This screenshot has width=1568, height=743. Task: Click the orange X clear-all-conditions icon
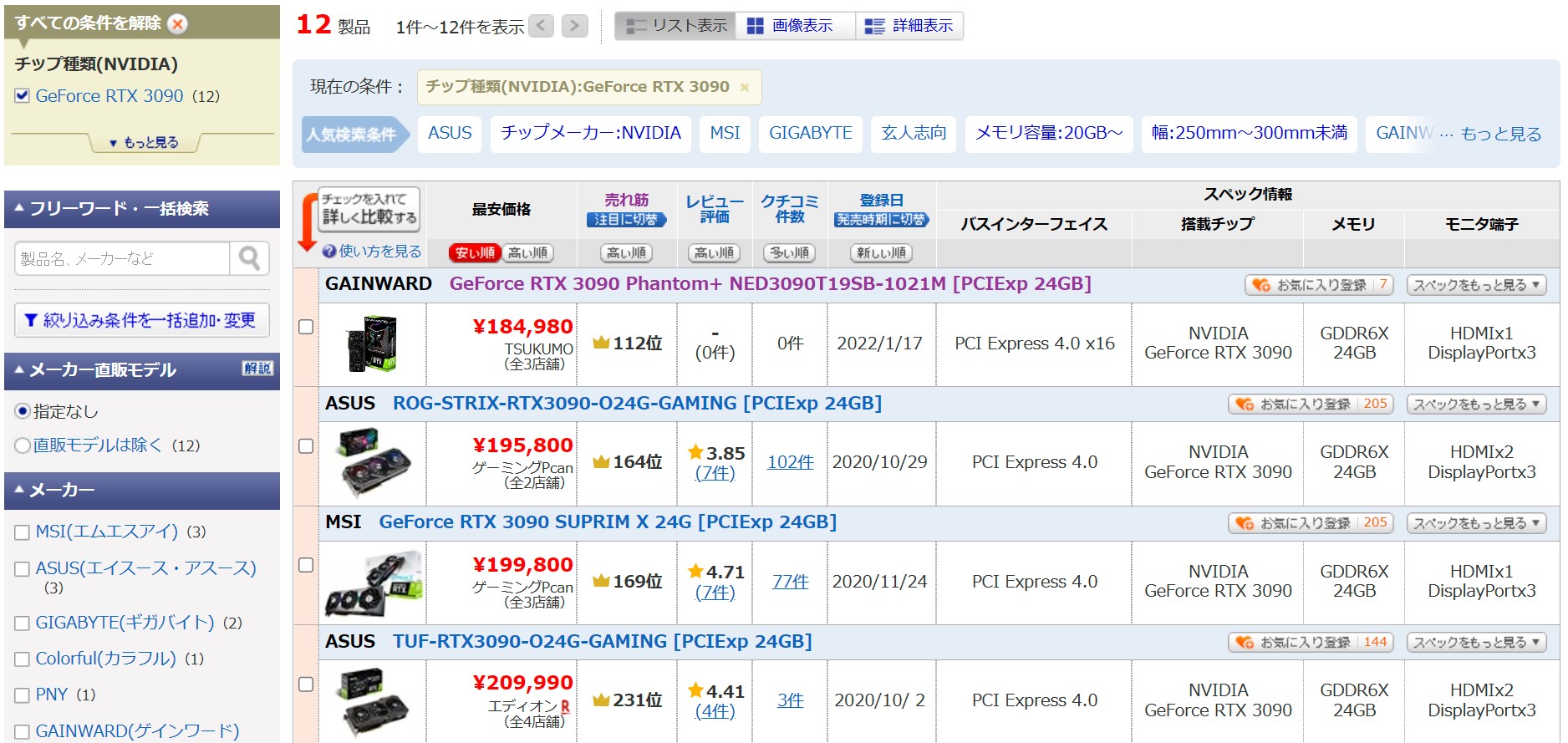pos(177,23)
